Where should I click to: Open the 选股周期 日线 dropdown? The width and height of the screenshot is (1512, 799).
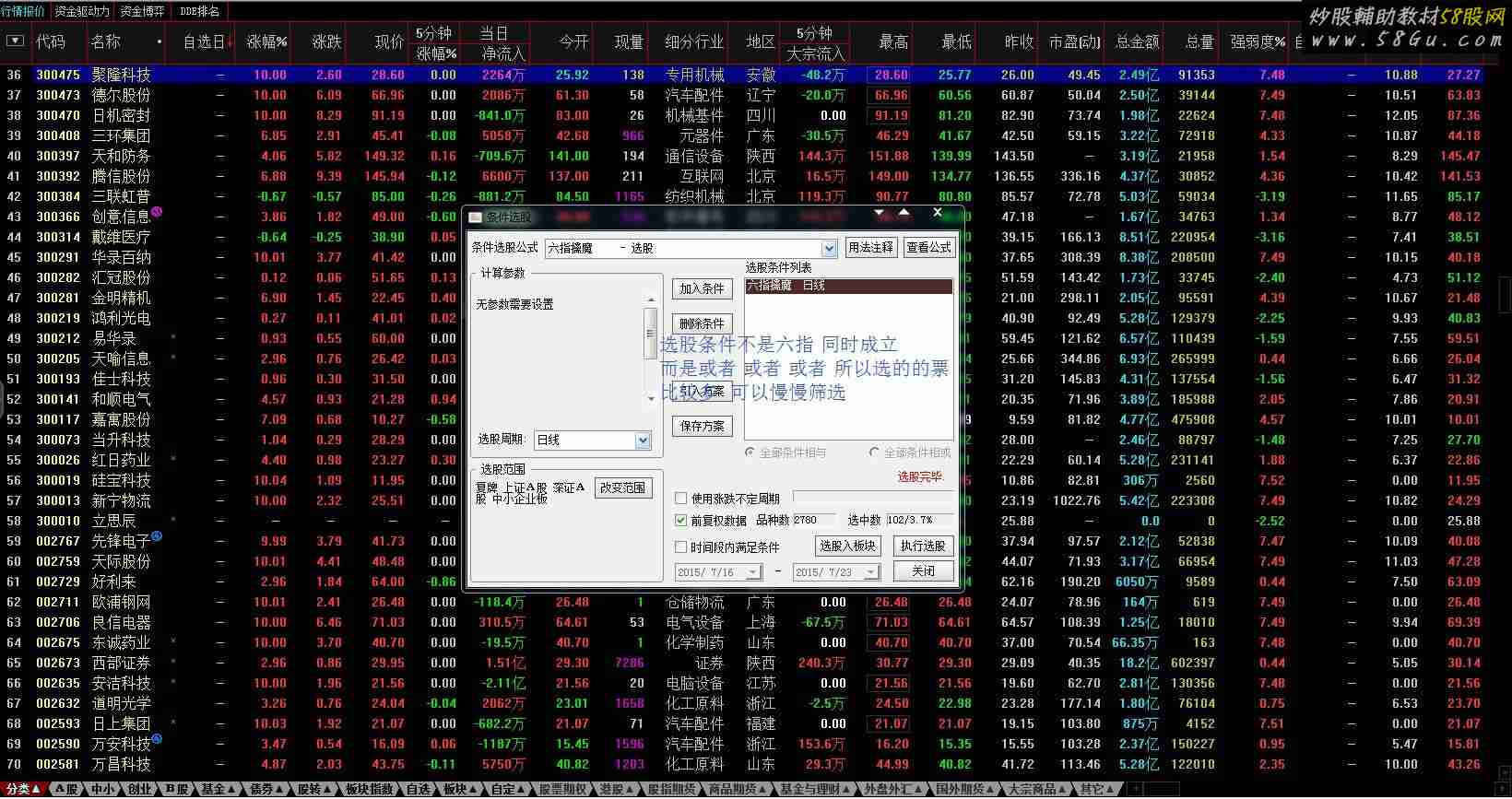643,441
